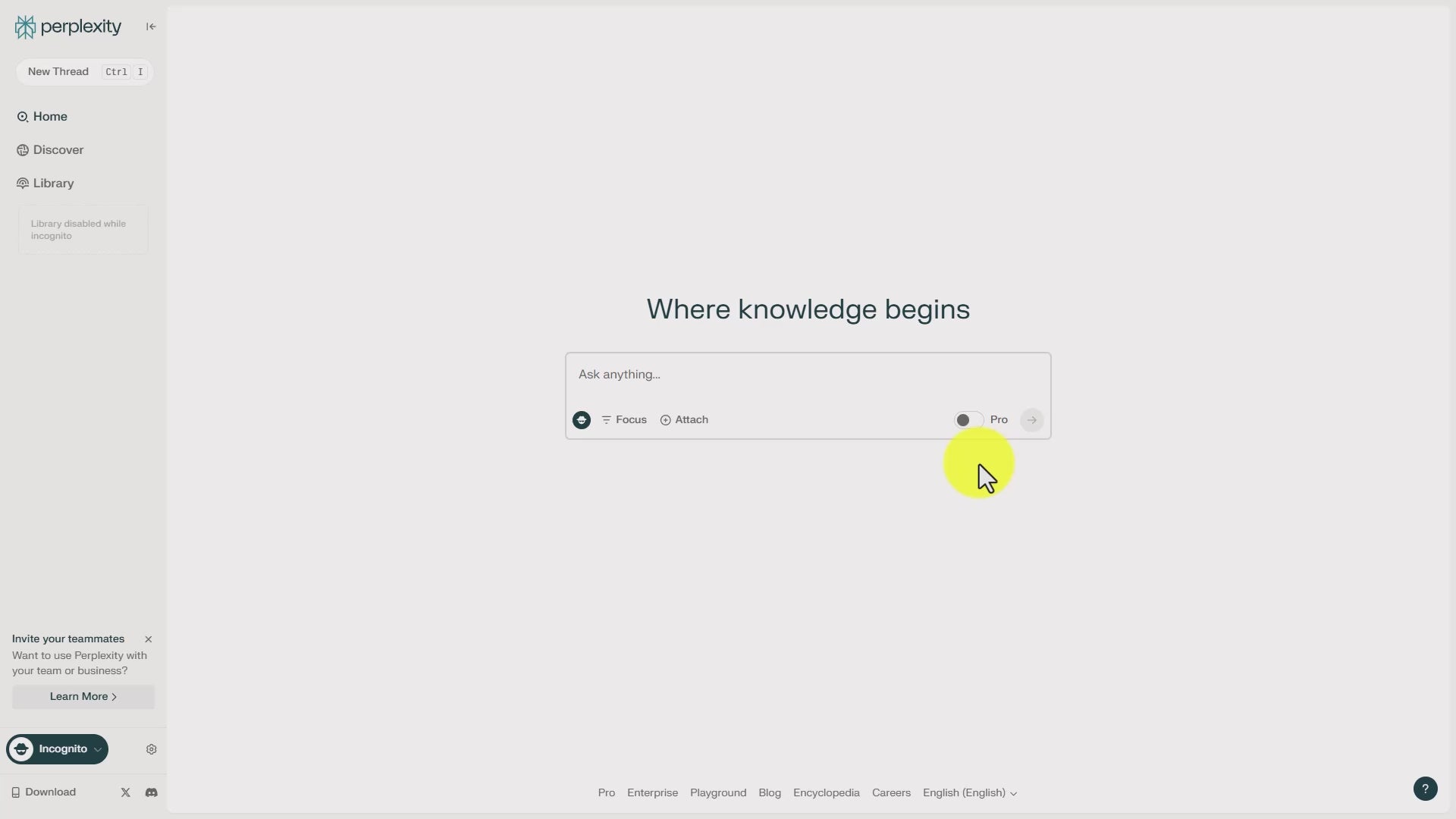Click the Ask anything input field
The image size is (1456, 819).
coord(758,374)
